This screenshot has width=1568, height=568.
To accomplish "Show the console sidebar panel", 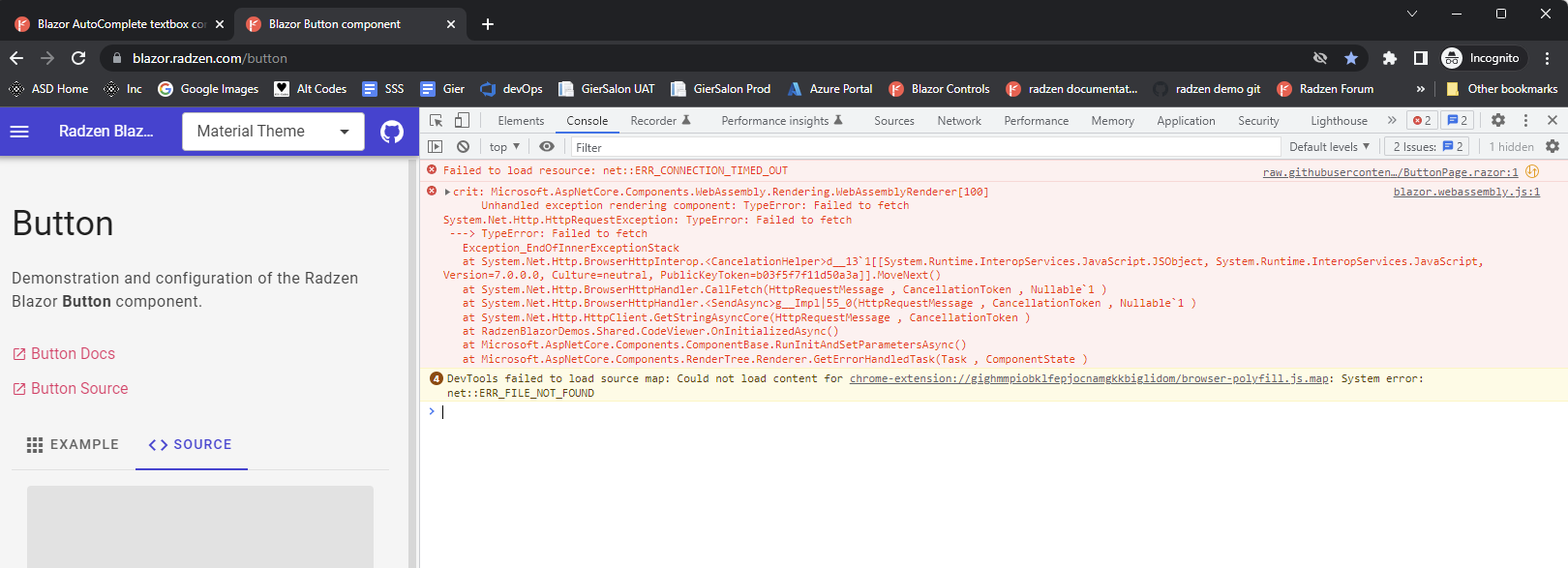I will [436, 147].
